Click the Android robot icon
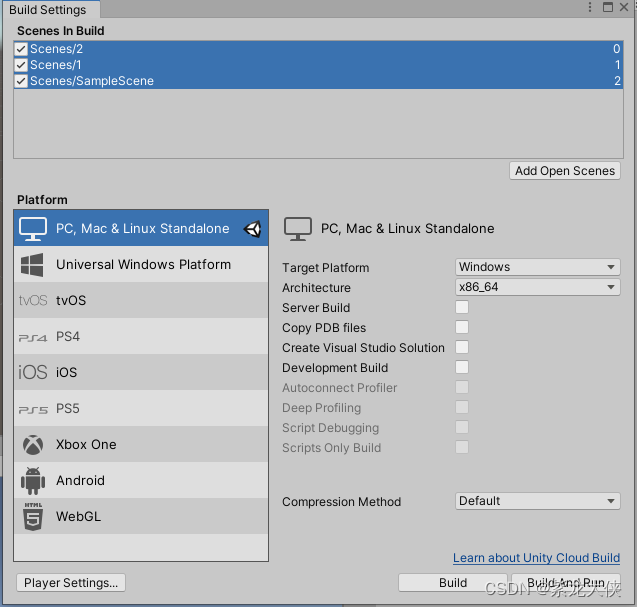This screenshot has width=637, height=607. click(33, 481)
